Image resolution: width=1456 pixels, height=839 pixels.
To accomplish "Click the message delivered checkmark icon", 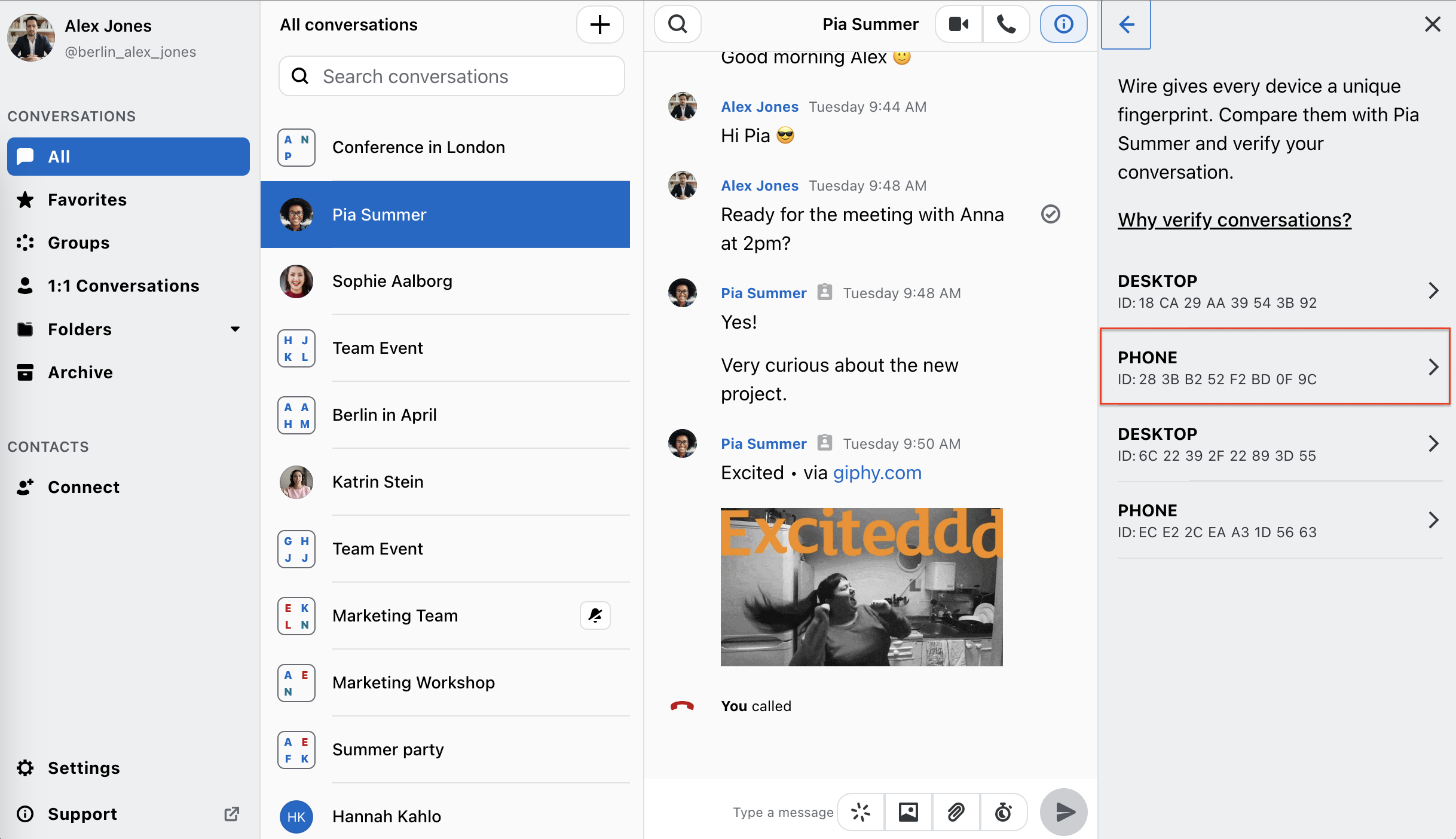I will 1050,214.
